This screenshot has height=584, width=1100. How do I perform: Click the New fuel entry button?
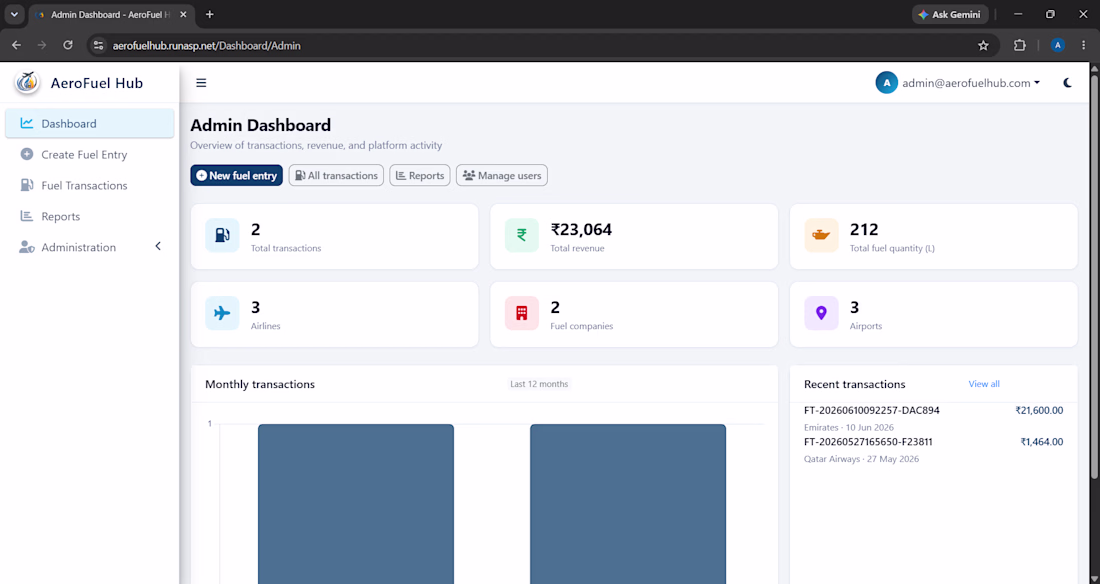(x=236, y=175)
